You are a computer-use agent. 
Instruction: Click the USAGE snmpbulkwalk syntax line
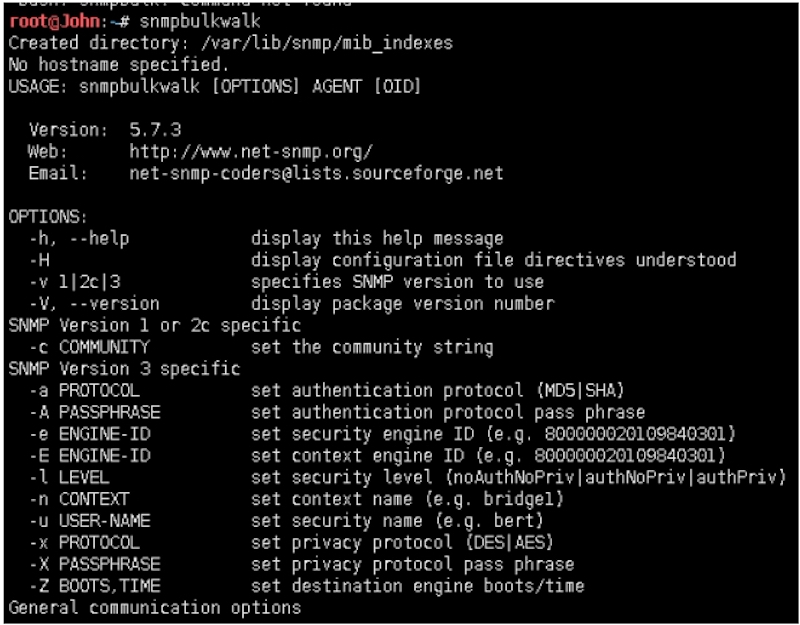point(215,86)
